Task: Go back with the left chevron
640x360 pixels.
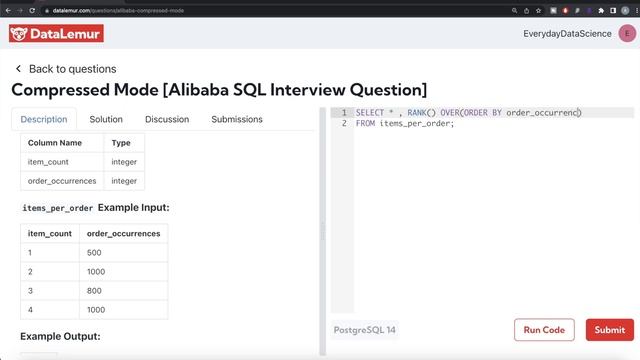Action: coord(18,69)
